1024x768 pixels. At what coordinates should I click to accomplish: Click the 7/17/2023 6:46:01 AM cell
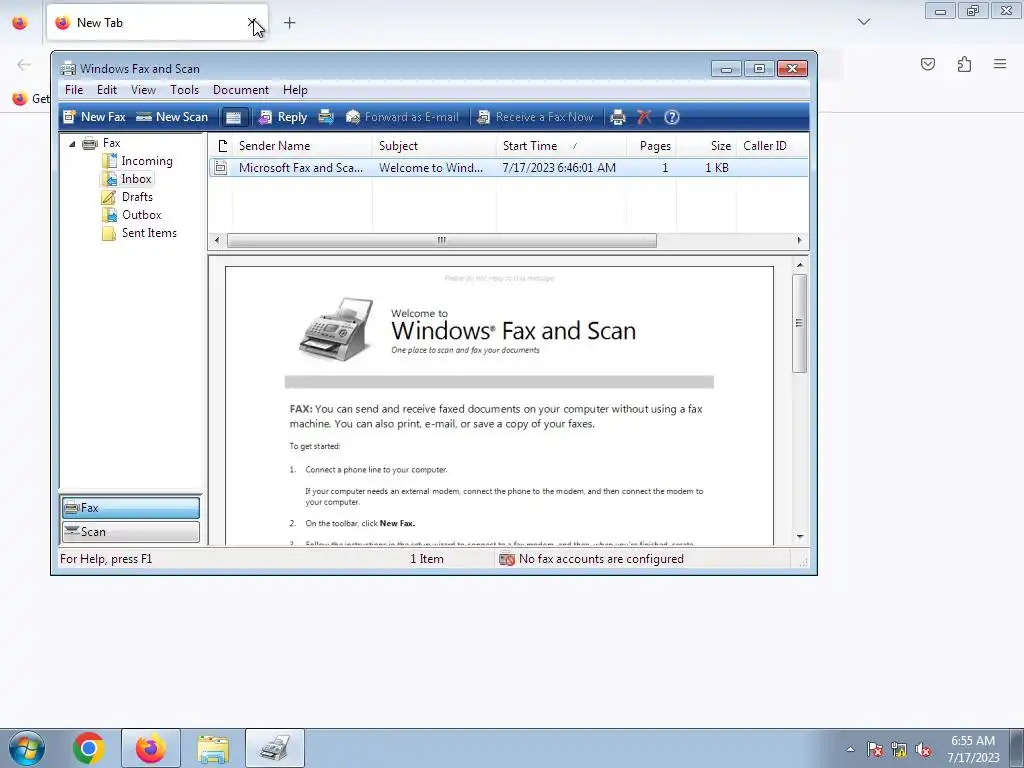tap(559, 168)
